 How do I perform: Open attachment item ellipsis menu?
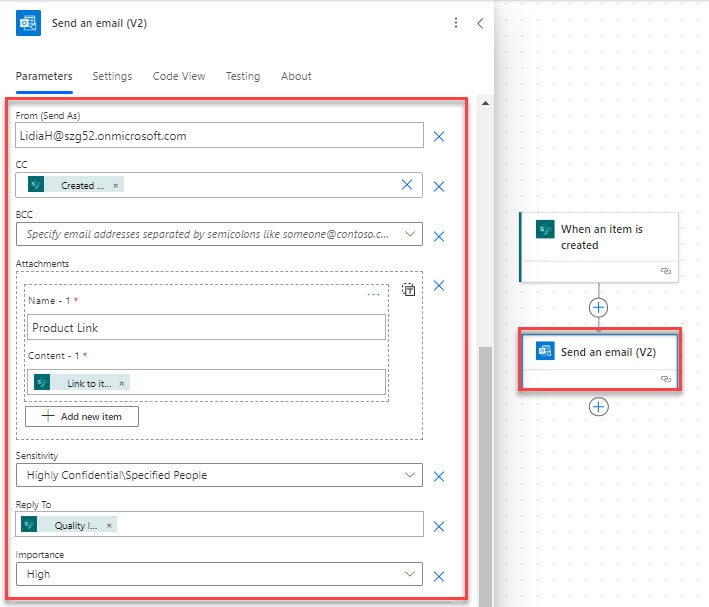pos(373,294)
